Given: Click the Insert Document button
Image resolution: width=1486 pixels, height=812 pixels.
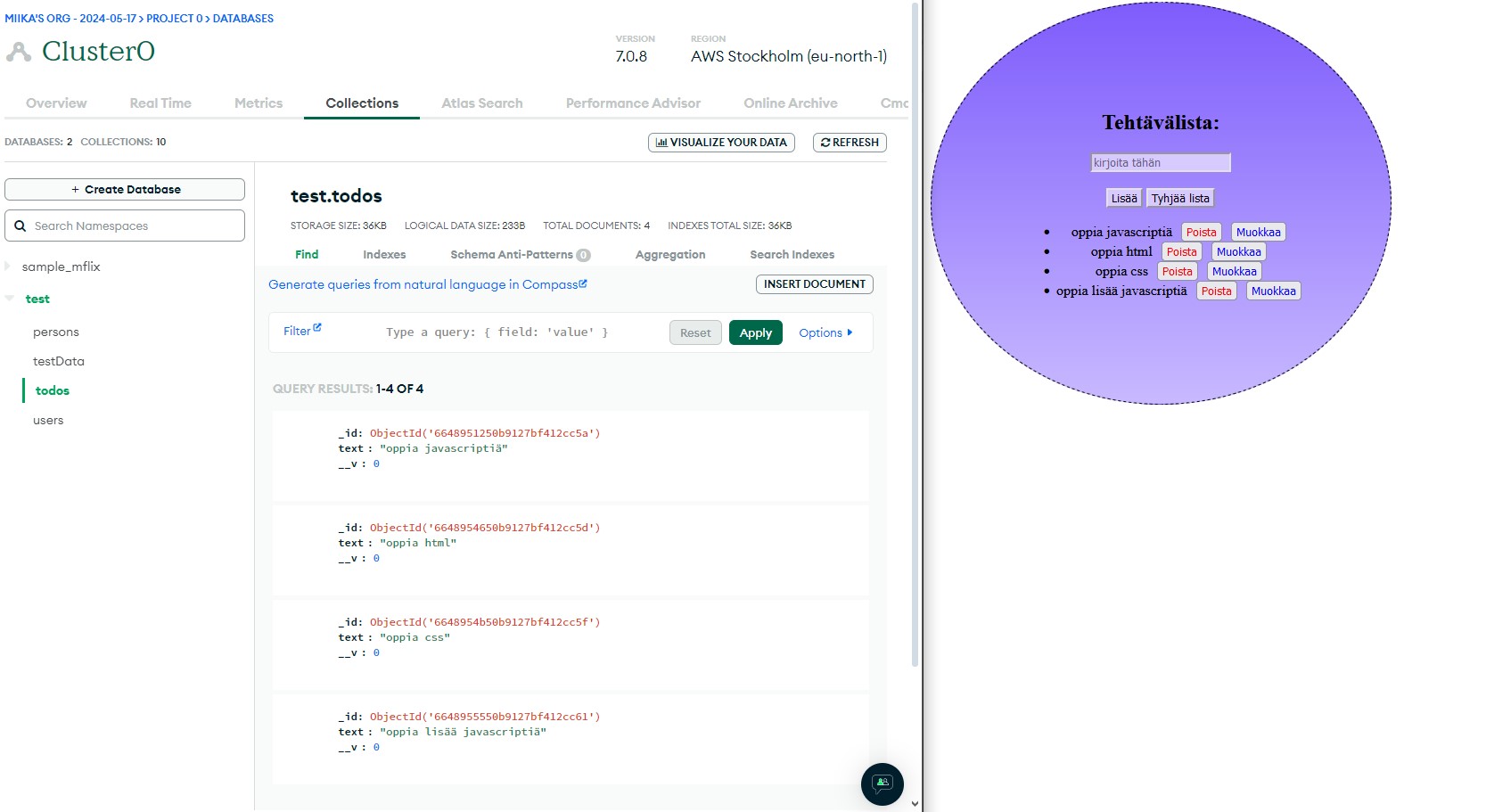Looking at the screenshot, I should 814,284.
